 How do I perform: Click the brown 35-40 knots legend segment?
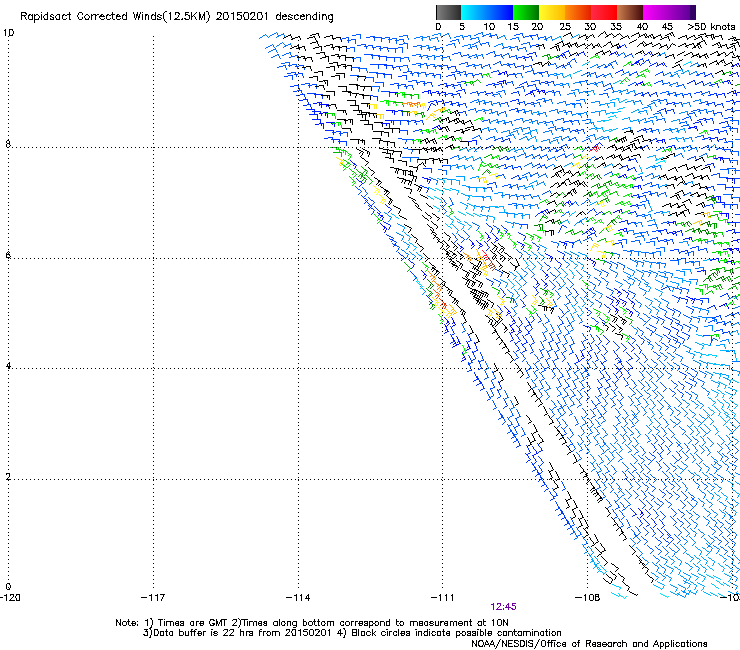pos(630,12)
